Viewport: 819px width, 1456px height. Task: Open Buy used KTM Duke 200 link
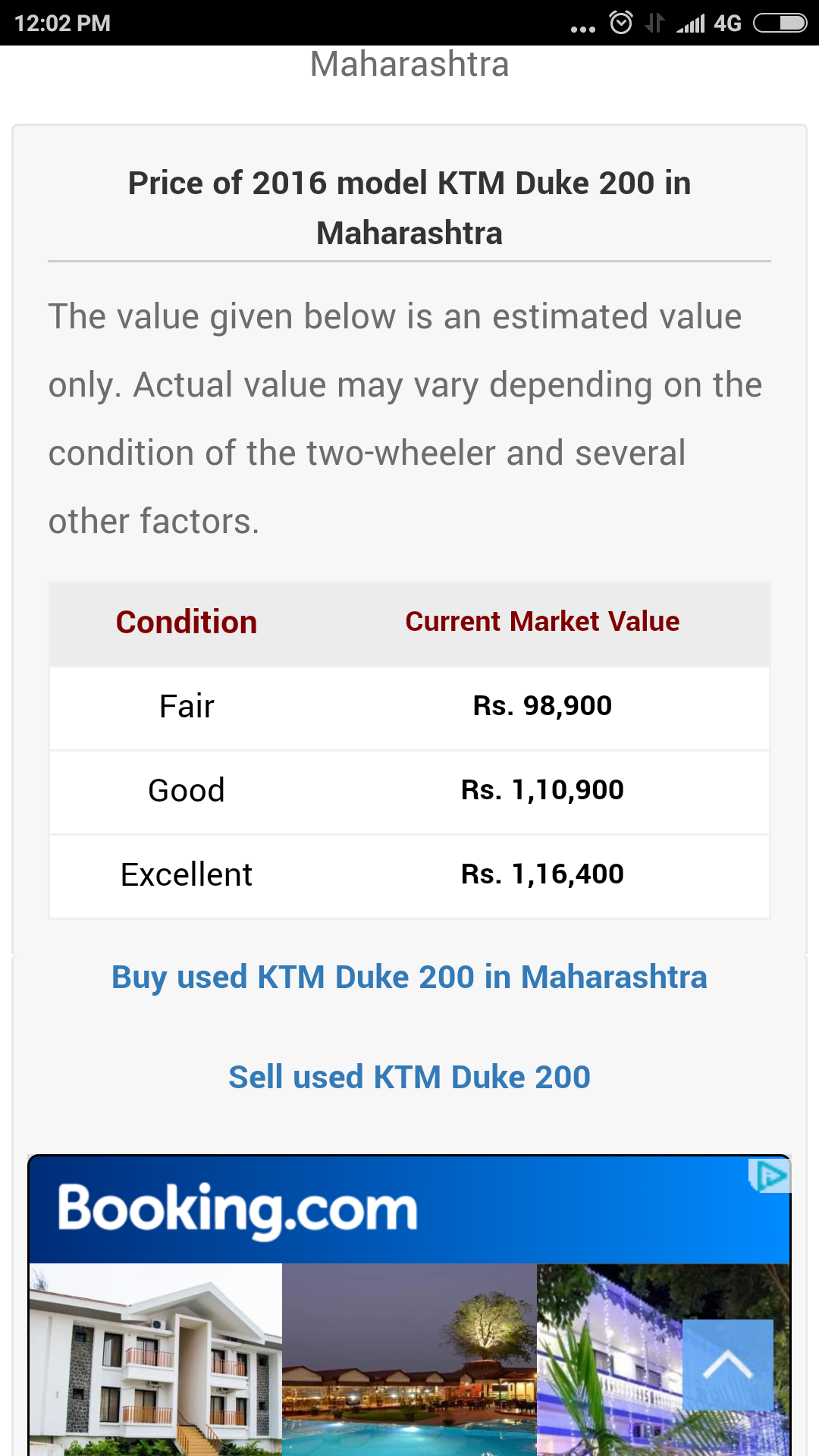tap(409, 977)
